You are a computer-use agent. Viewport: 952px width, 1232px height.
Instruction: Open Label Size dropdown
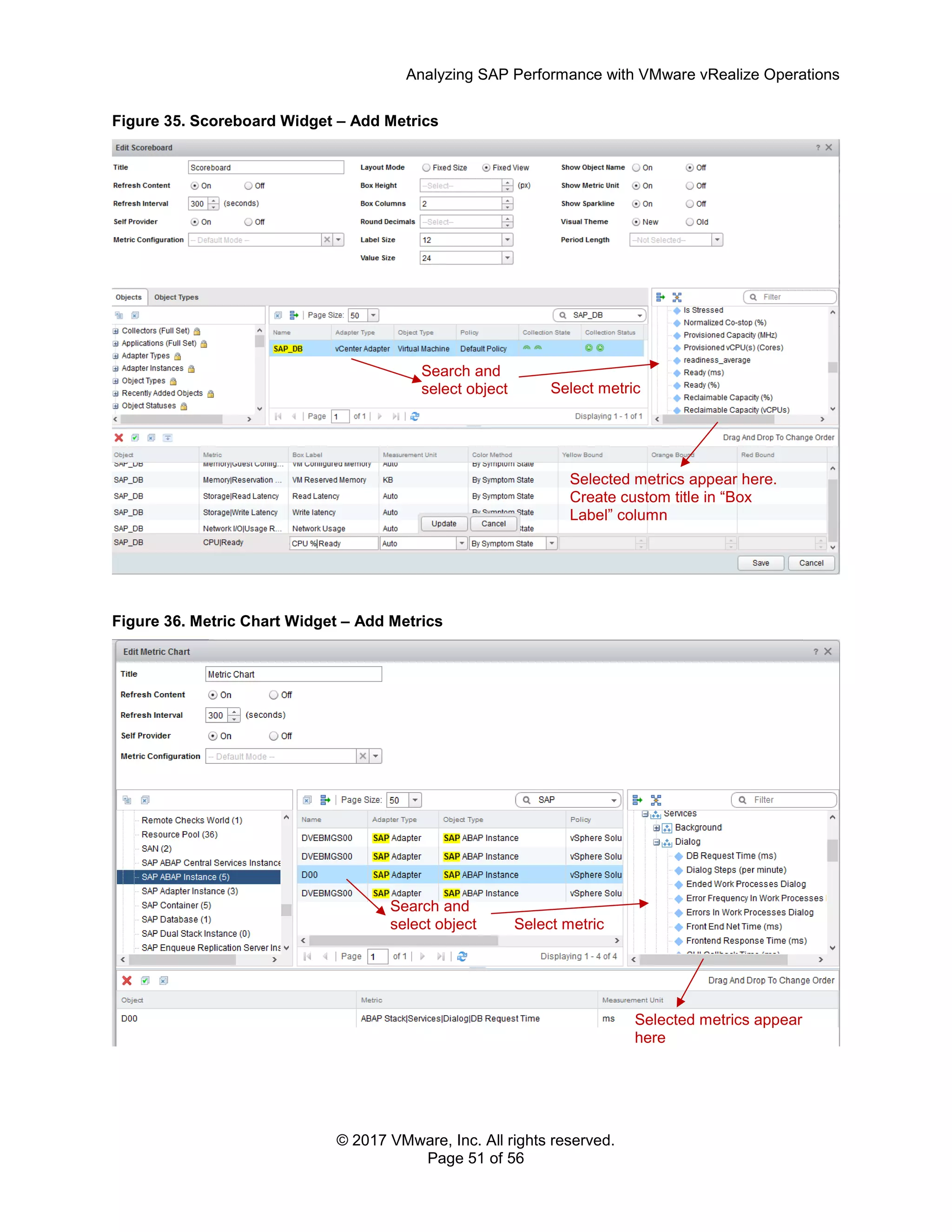coord(508,240)
